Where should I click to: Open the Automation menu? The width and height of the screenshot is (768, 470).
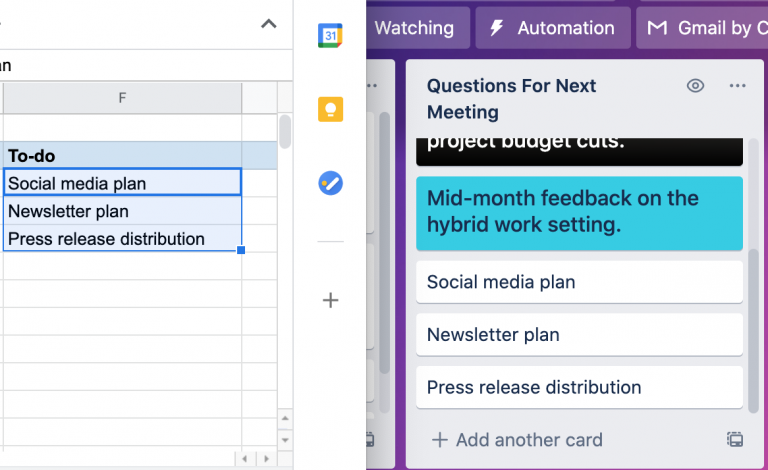(x=553, y=28)
